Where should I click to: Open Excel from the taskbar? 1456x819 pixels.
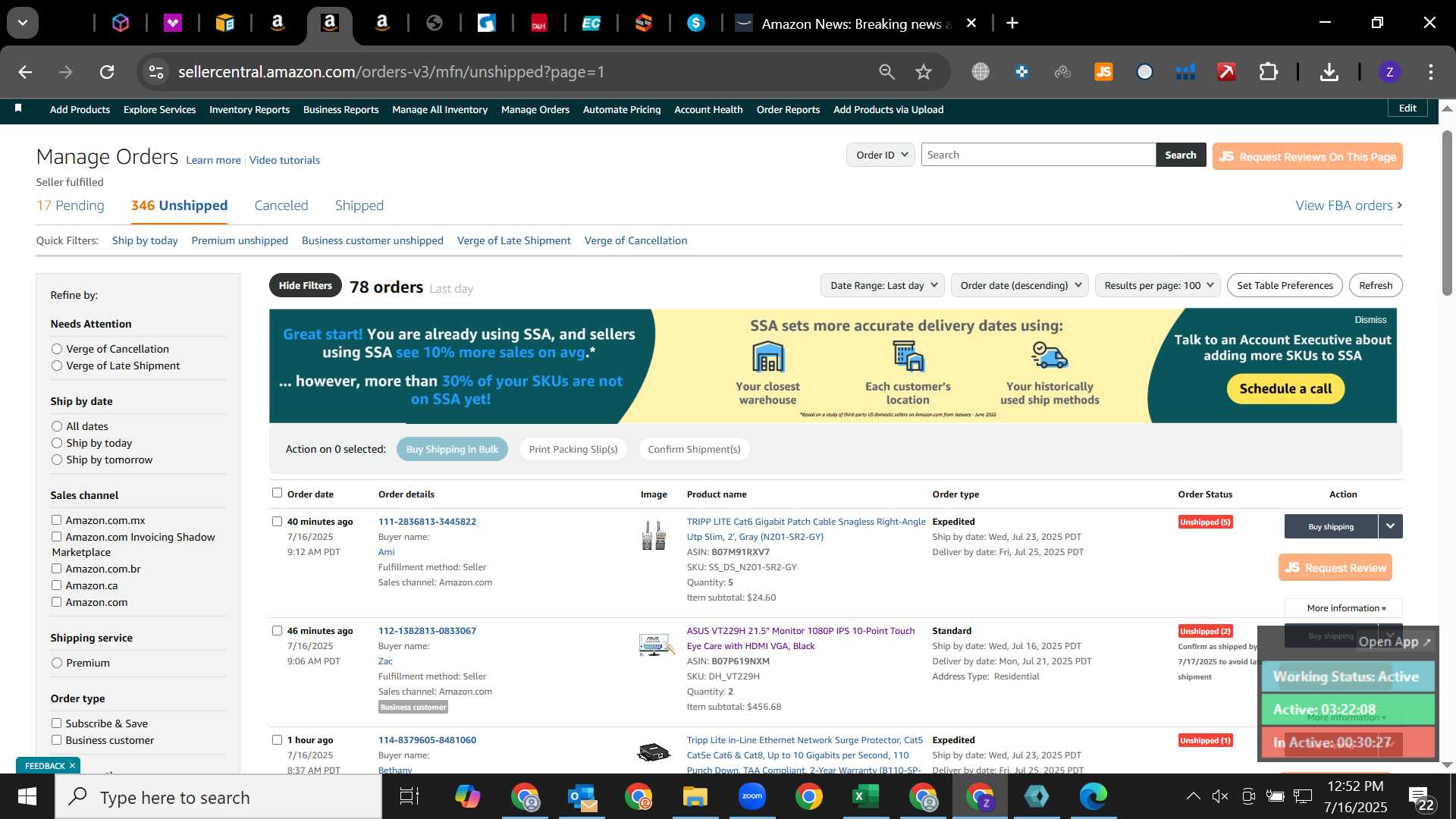click(x=865, y=796)
